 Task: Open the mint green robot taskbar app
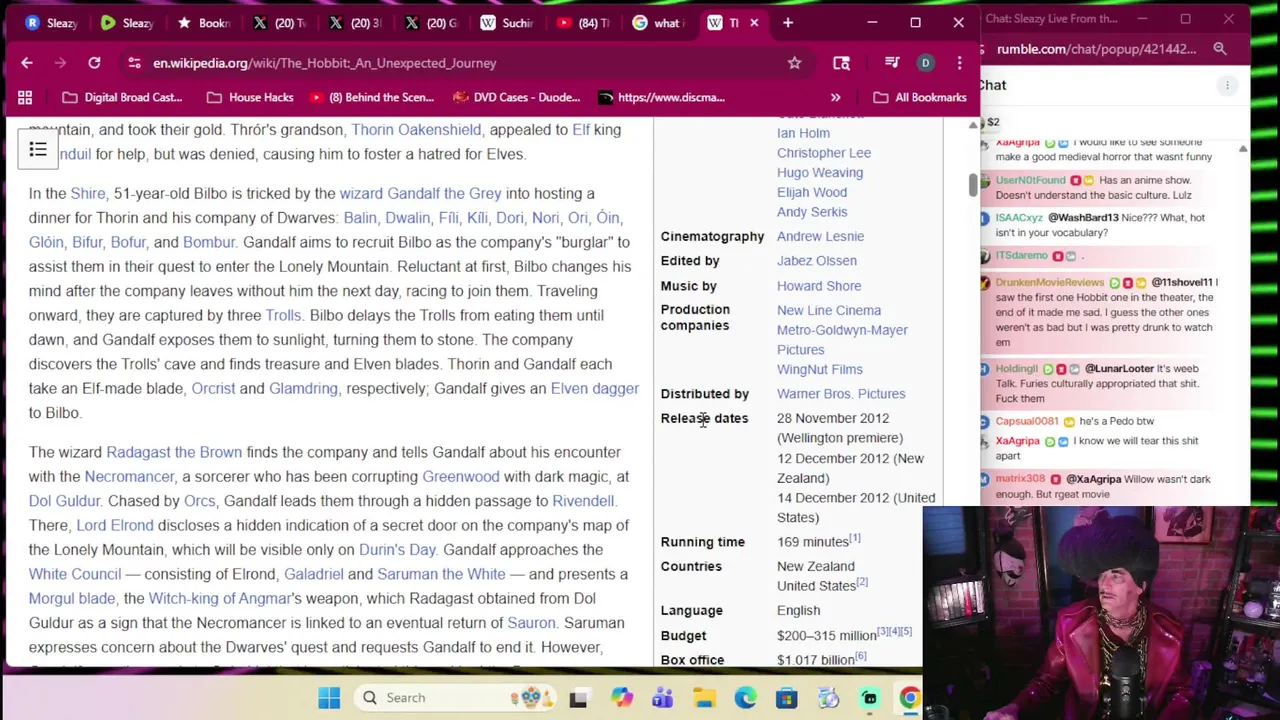869,698
